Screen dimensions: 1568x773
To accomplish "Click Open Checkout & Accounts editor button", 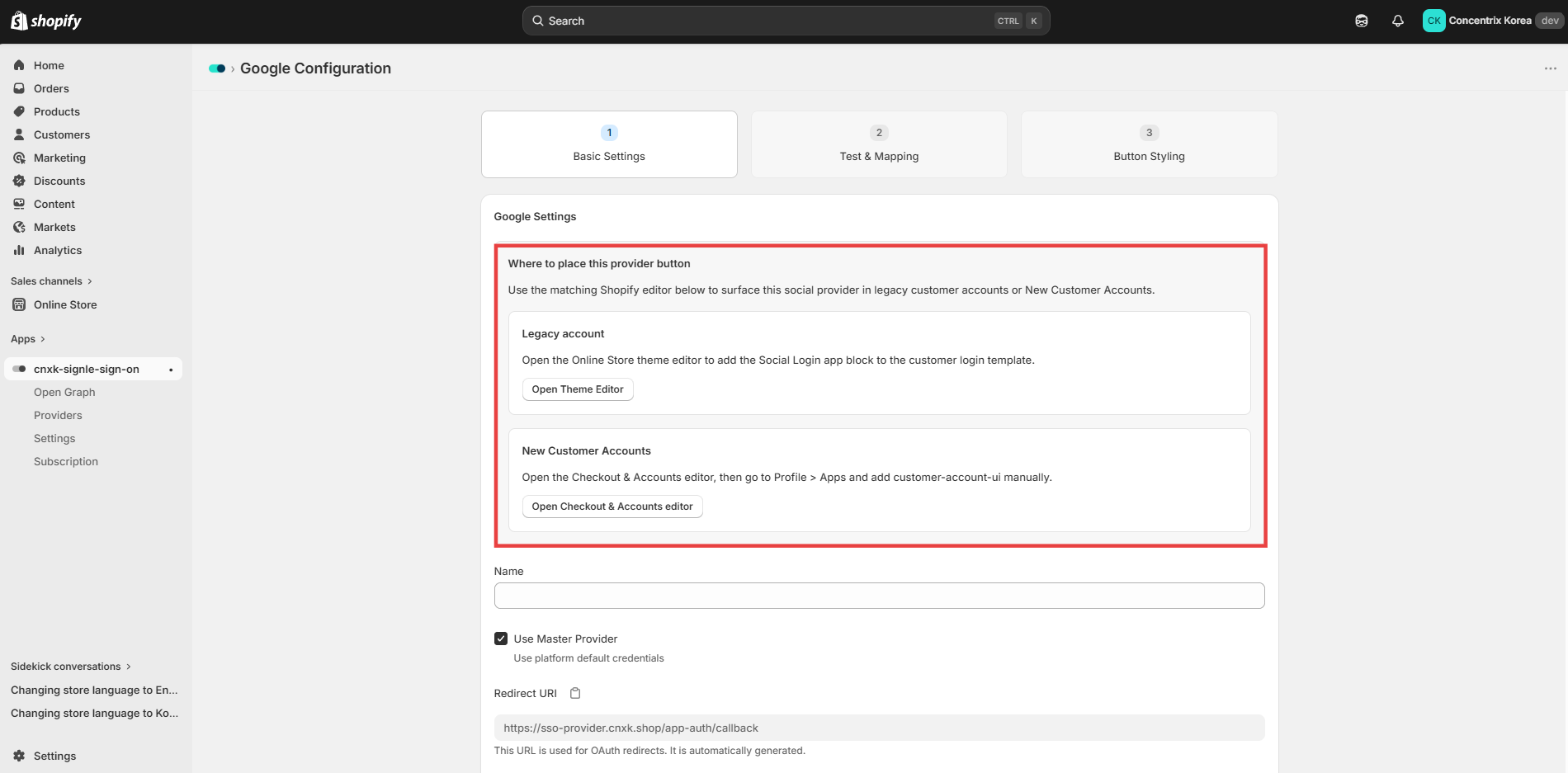I will point(612,507).
